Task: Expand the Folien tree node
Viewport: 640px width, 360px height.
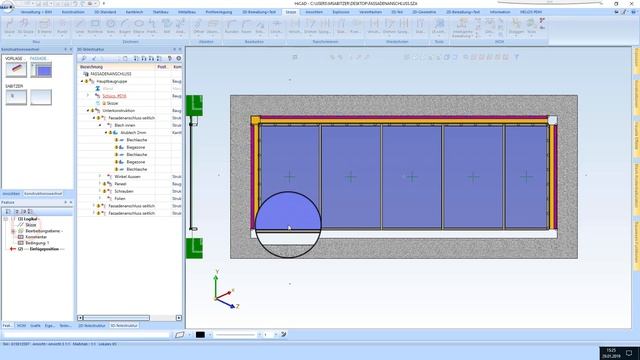Action: (100, 199)
